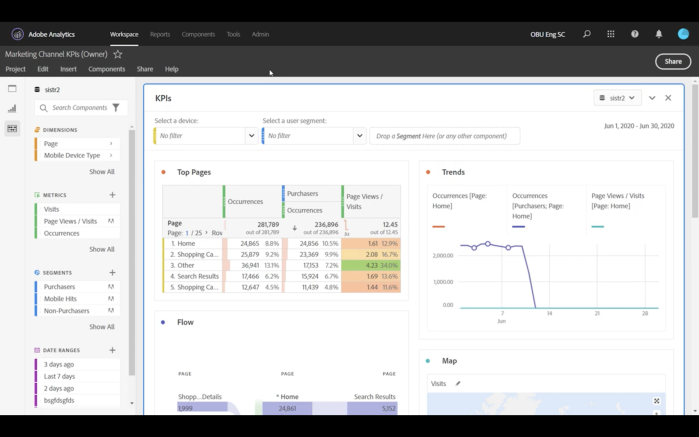Click the user profile avatar

(683, 34)
